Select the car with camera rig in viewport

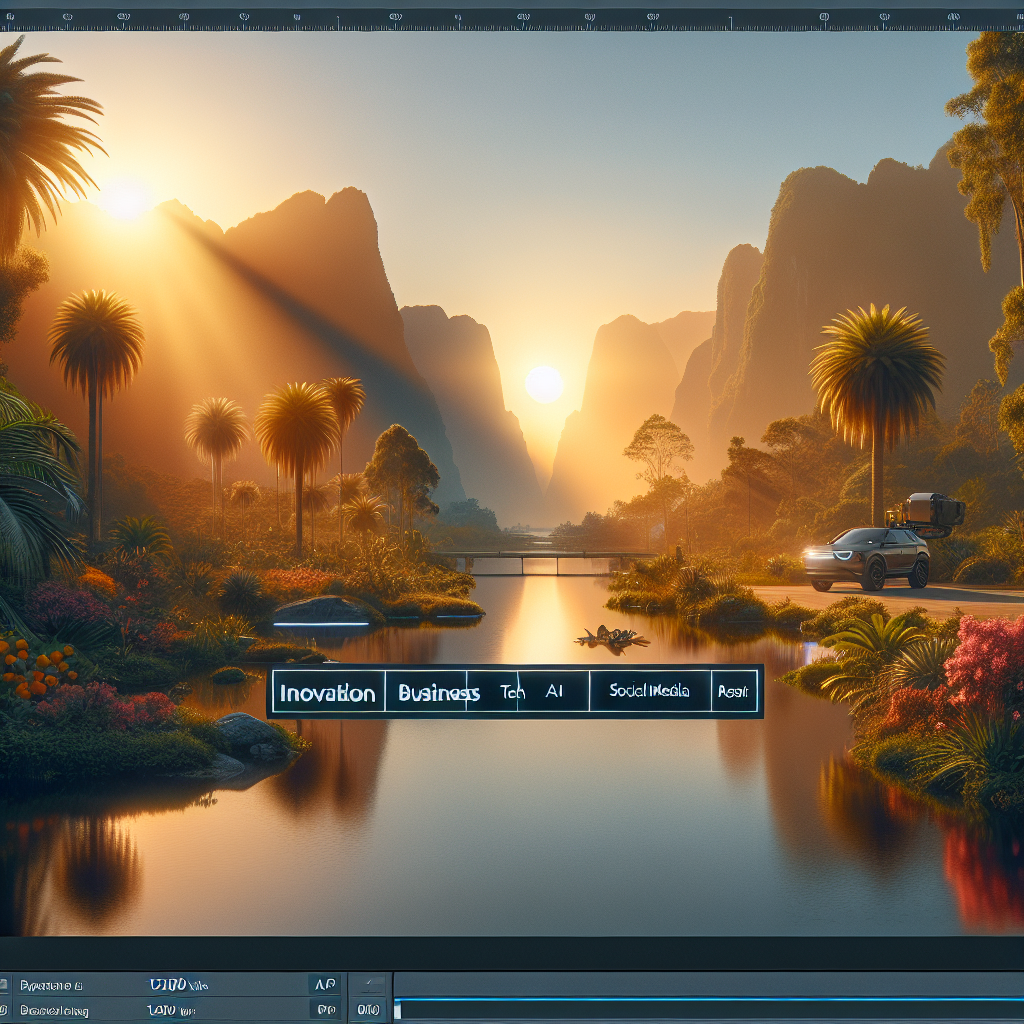pos(868,558)
